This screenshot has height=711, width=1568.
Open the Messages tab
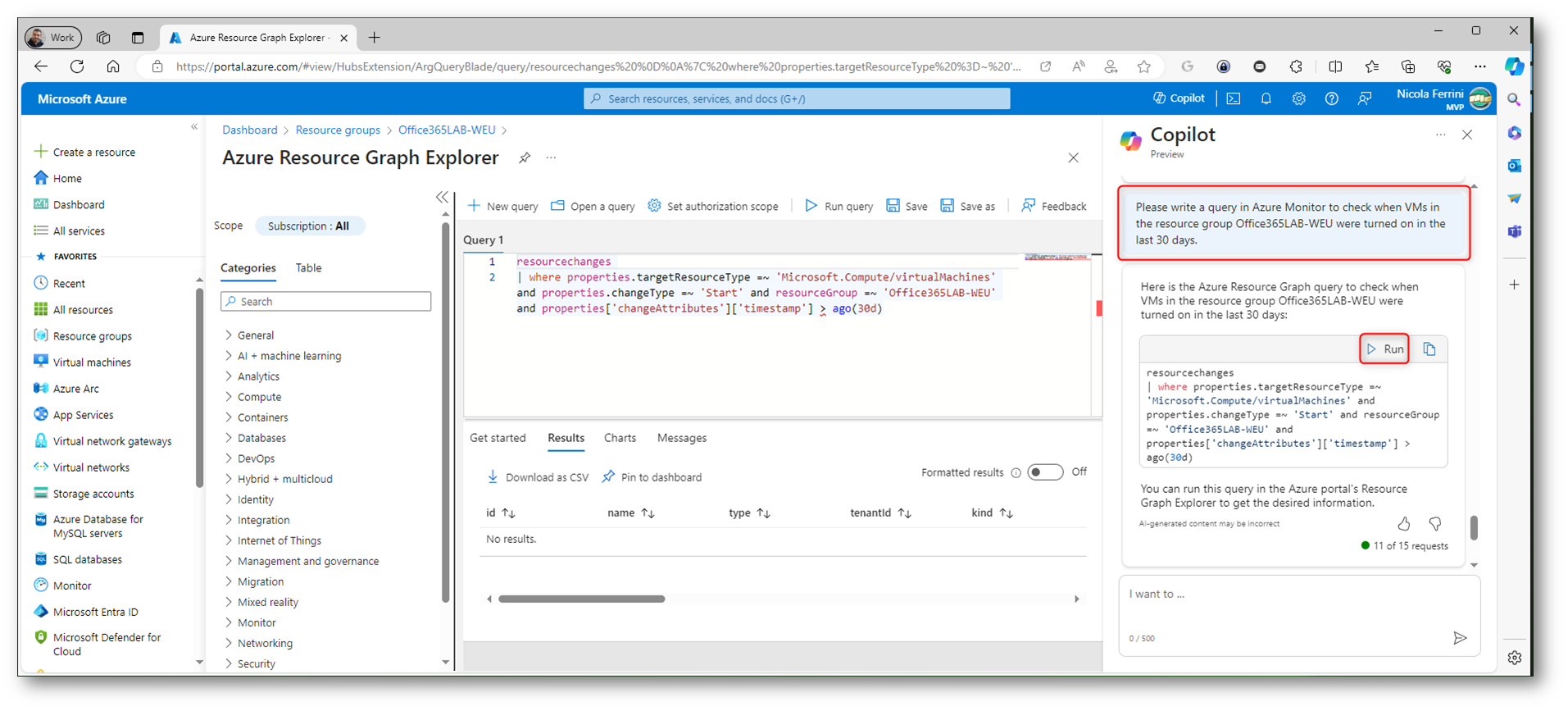pos(682,438)
